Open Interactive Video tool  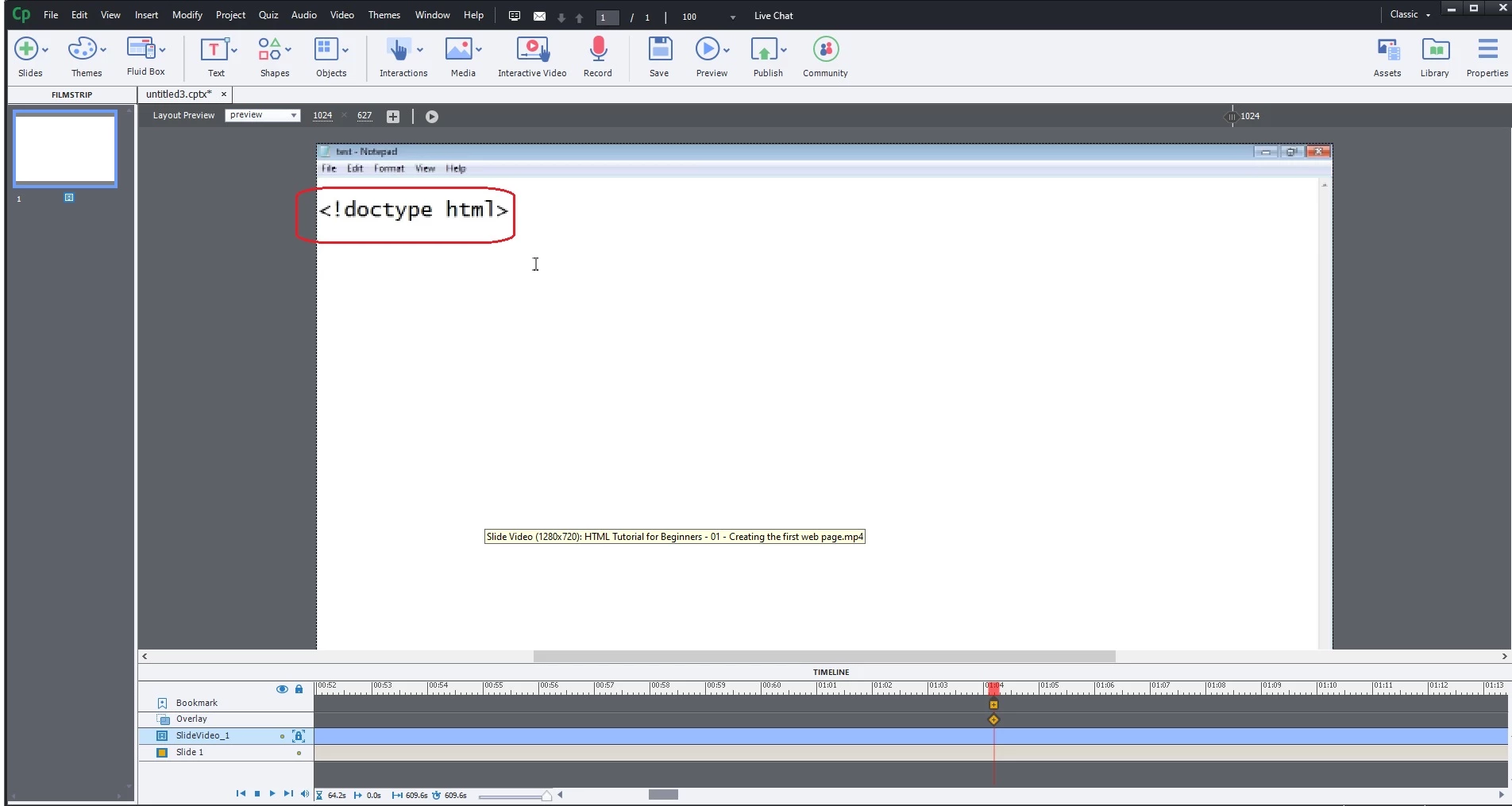(532, 49)
